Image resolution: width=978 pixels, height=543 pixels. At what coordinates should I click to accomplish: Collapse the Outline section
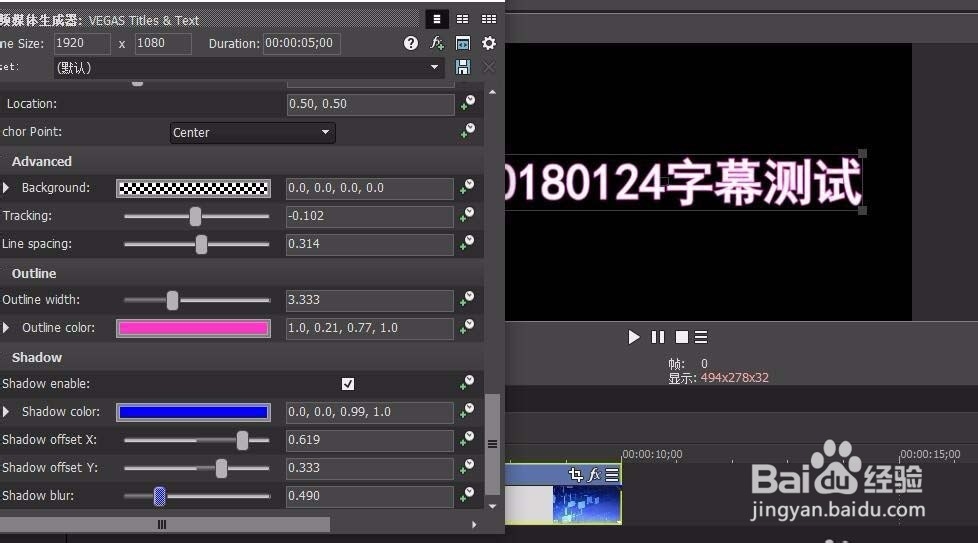click(34, 274)
